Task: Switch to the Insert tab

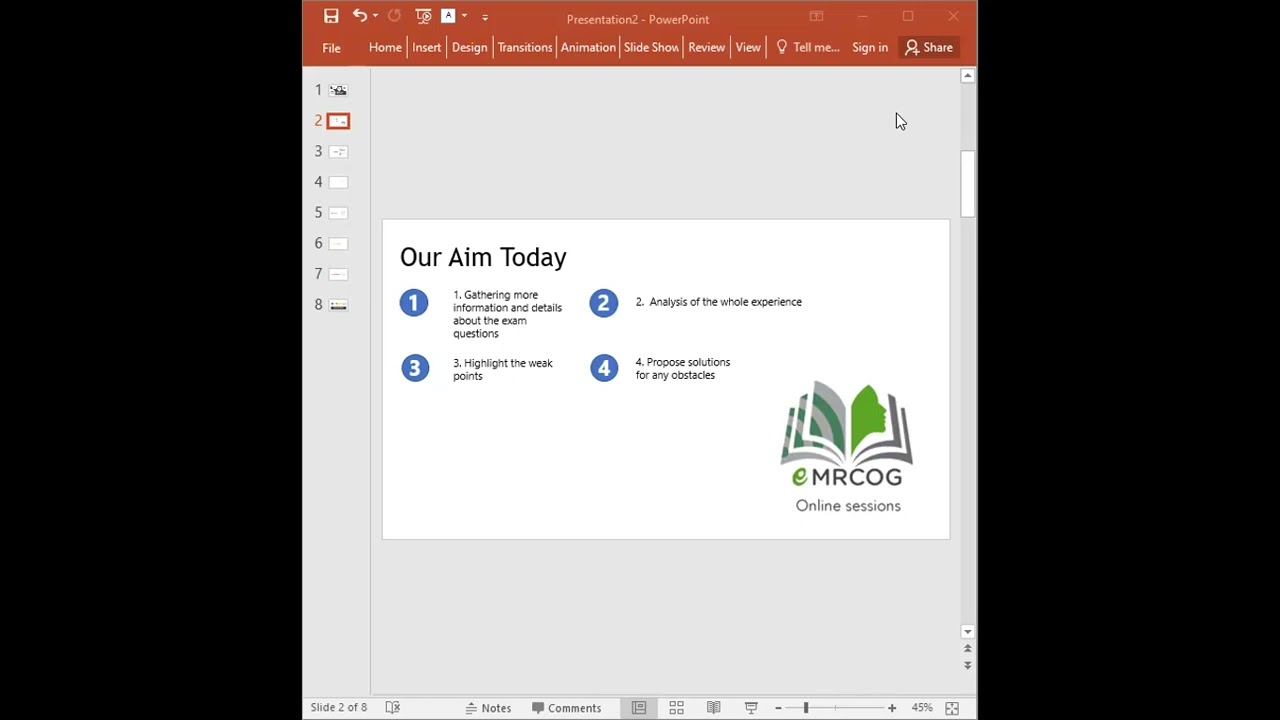Action: [x=426, y=48]
